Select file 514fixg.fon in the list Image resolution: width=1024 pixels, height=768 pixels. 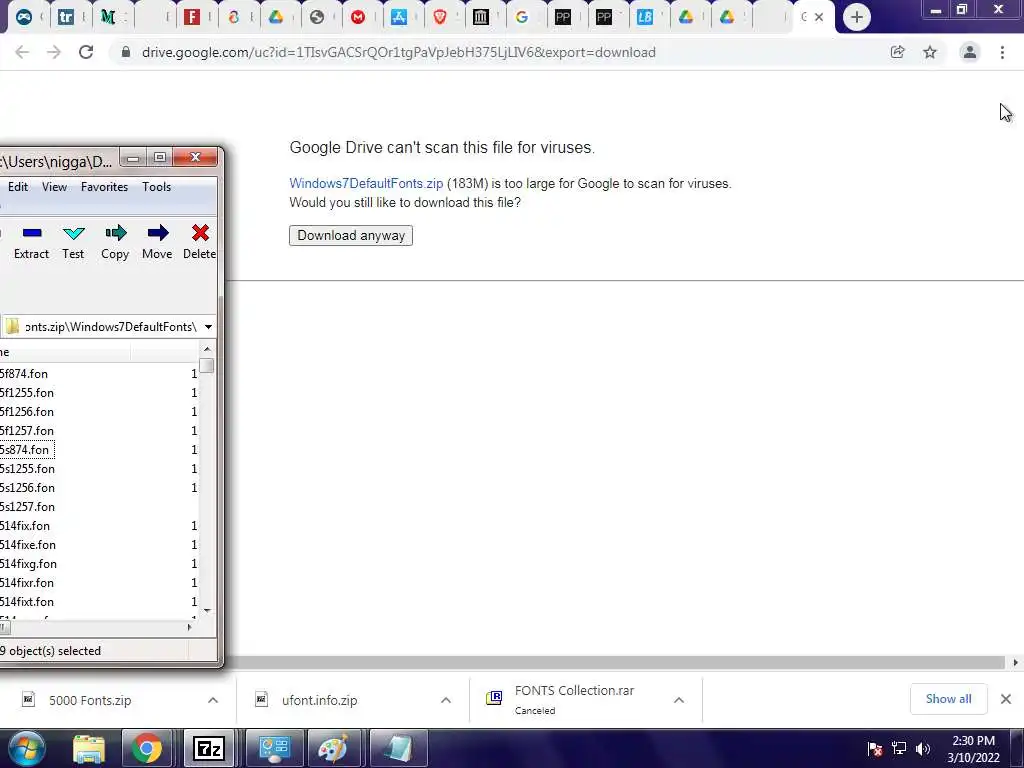(28, 563)
